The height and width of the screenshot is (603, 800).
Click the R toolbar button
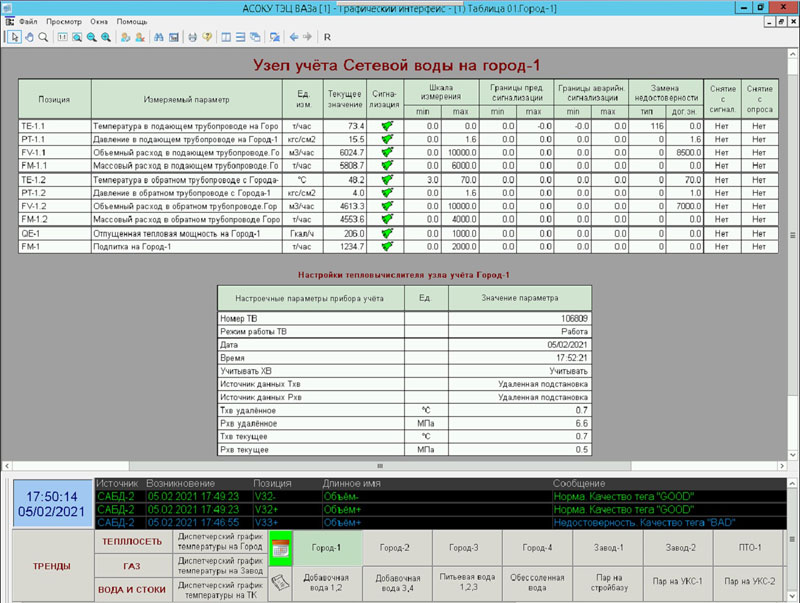tap(327, 37)
